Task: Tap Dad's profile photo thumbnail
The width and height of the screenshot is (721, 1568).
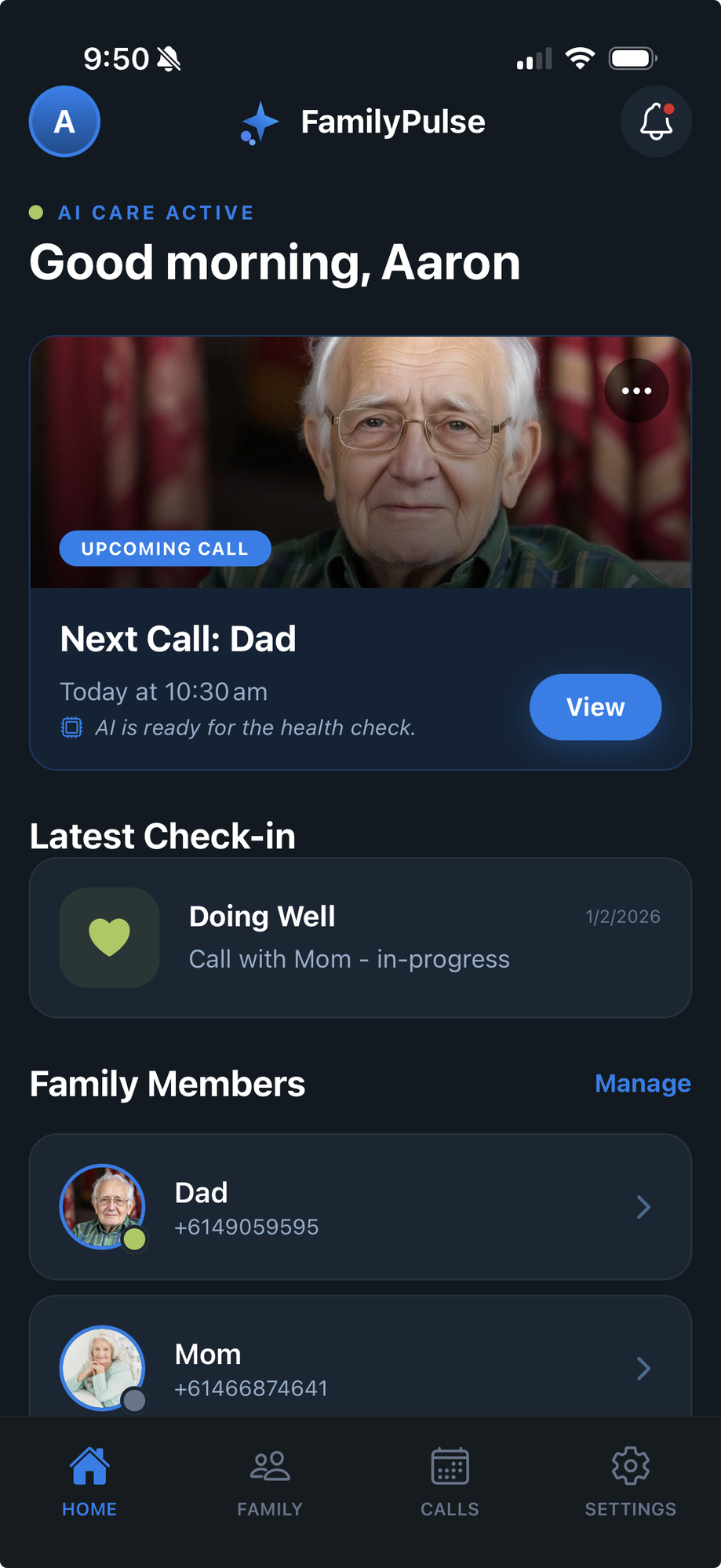Action: [102, 1206]
